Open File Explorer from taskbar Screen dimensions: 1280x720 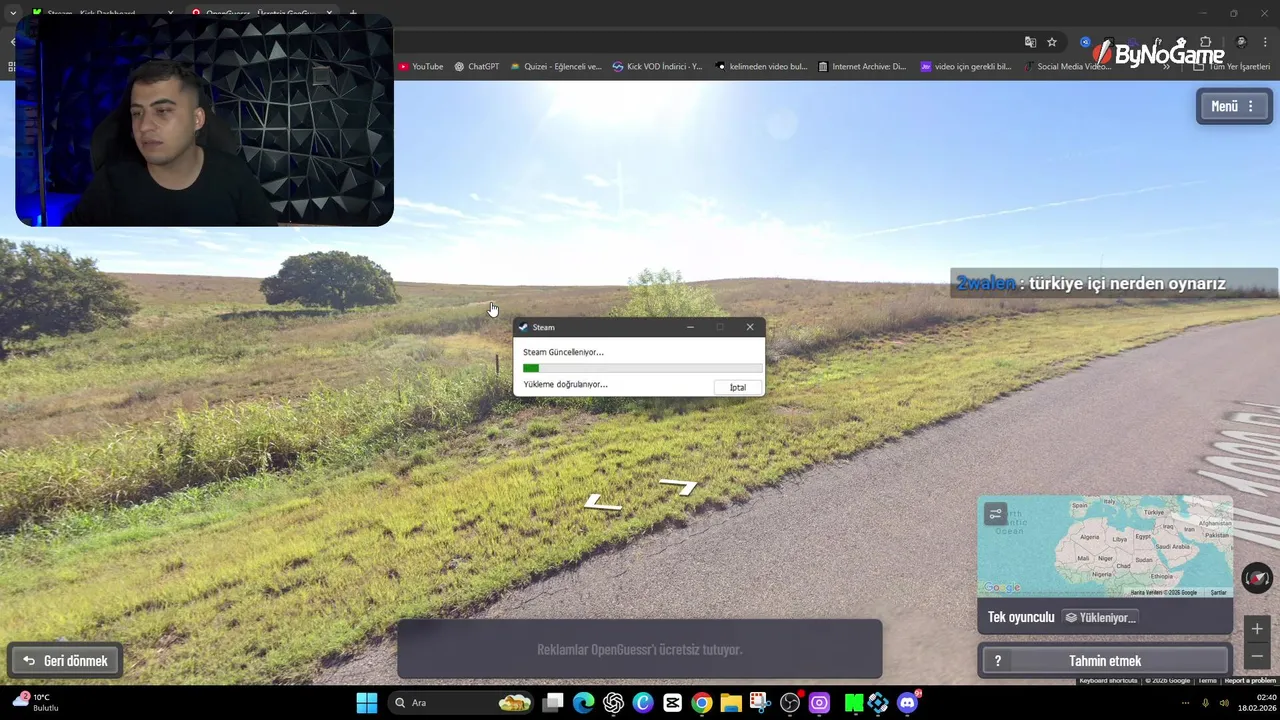click(731, 703)
